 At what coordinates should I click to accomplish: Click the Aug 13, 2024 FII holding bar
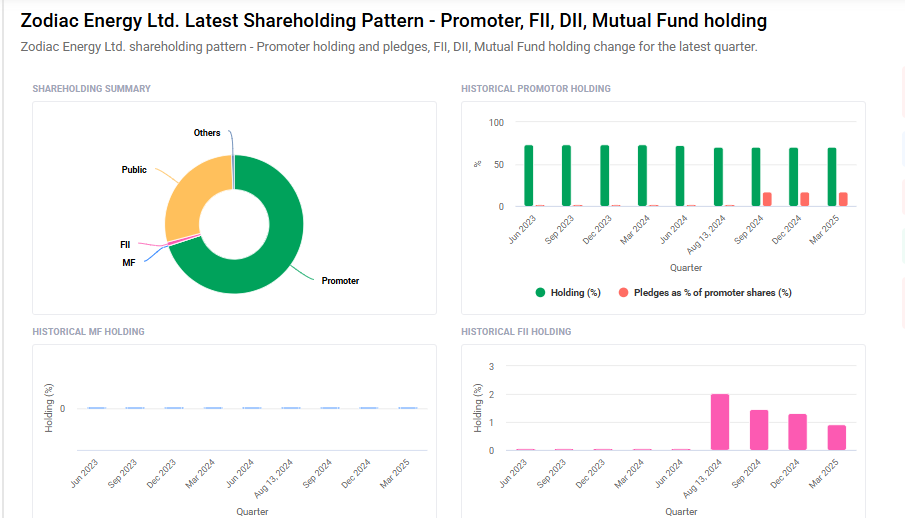(720, 422)
